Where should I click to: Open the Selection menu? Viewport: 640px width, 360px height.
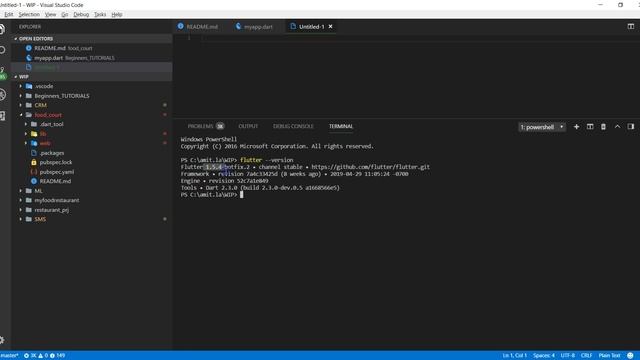29,14
